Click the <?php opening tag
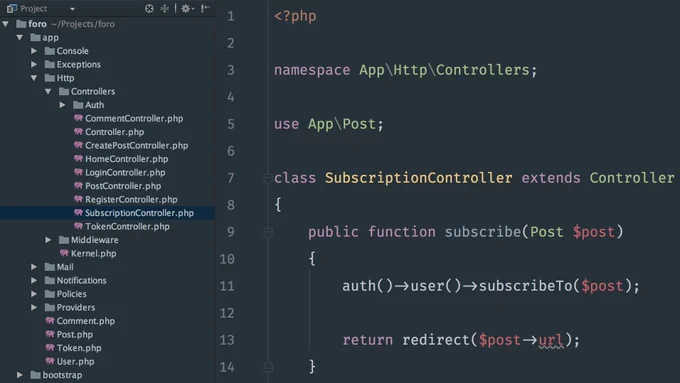The height and width of the screenshot is (383, 680). [x=295, y=16]
